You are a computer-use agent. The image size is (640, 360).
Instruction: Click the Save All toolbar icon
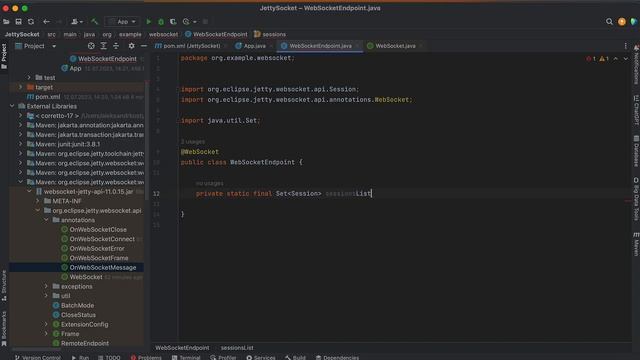[x=18, y=22]
